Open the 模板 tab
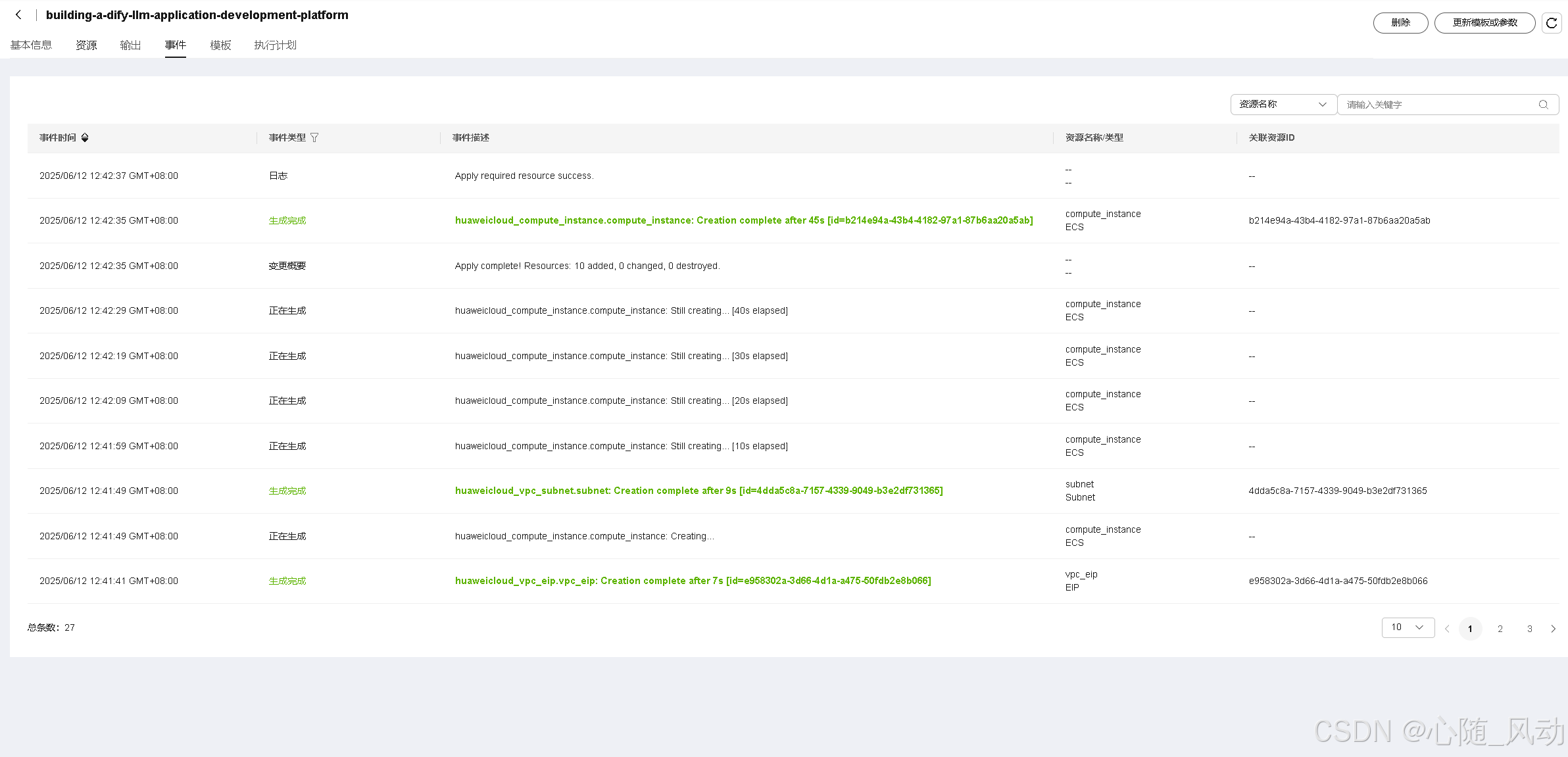The width and height of the screenshot is (1568, 757). [220, 45]
